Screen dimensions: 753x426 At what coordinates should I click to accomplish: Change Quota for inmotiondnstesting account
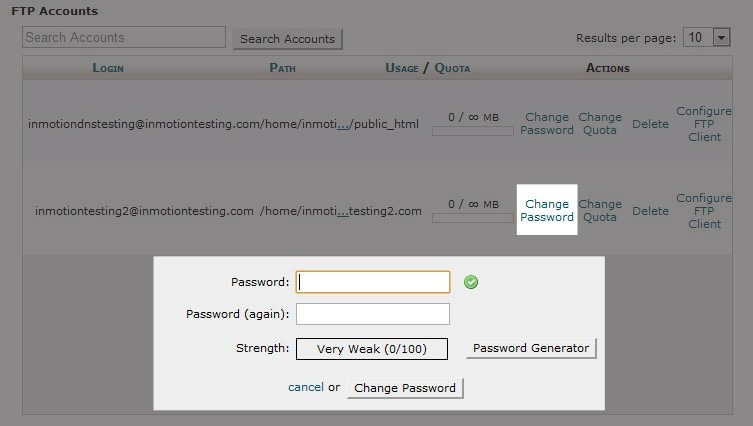point(600,124)
